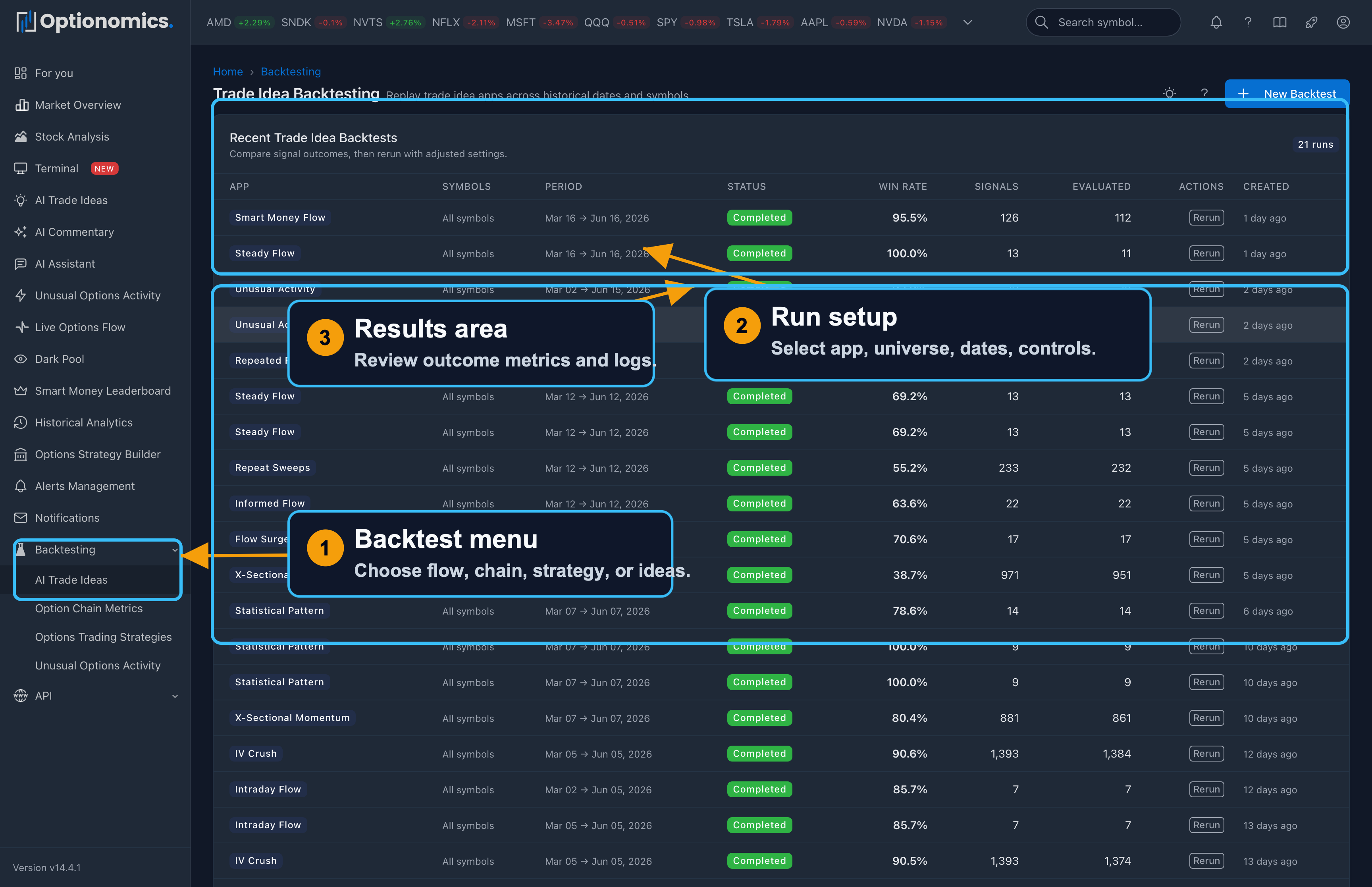Click the SIGNALS column header
Viewport: 1372px width, 887px height.
click(996, 187)
